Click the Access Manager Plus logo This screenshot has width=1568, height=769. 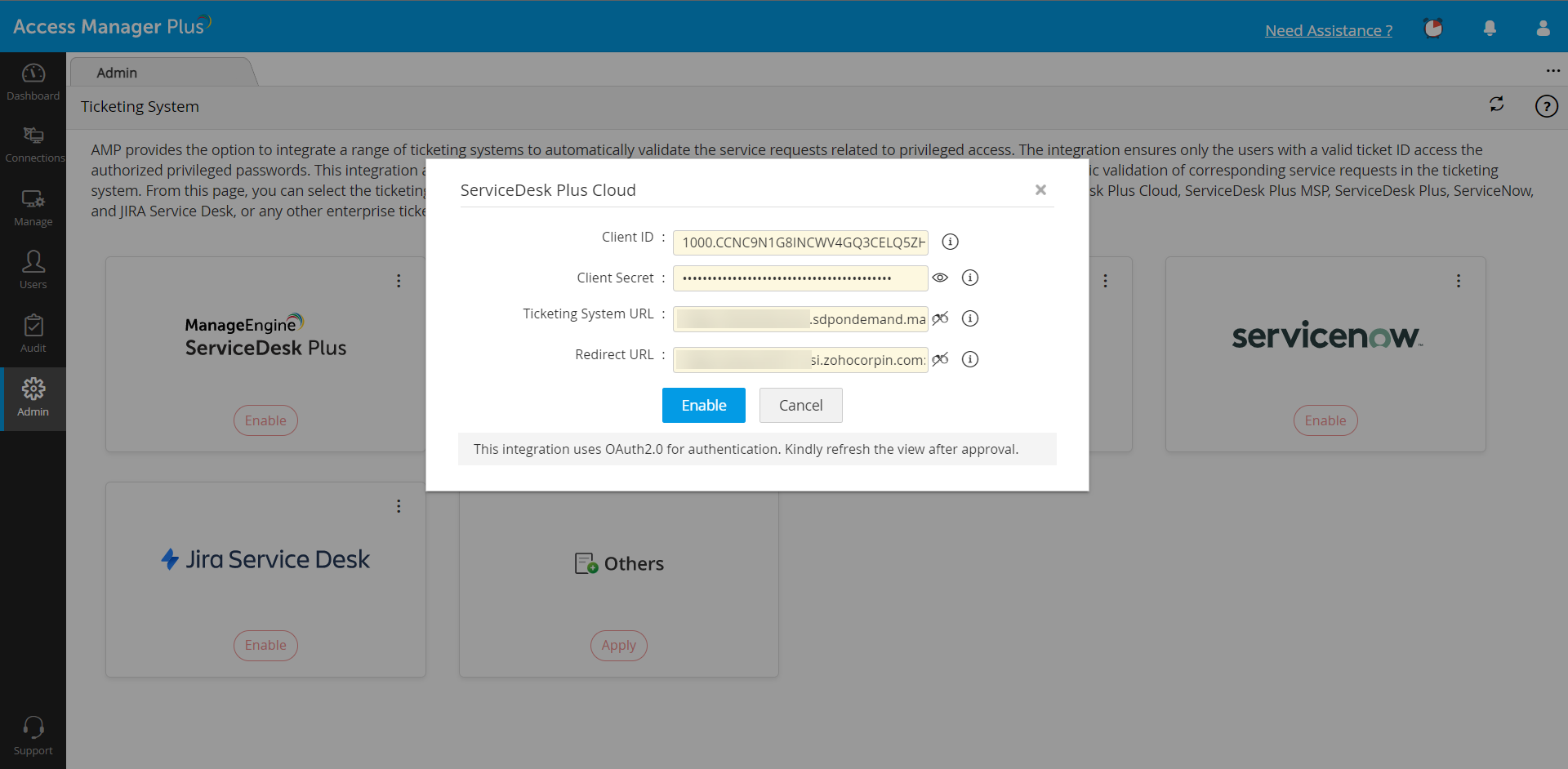(x=112, y=25)
